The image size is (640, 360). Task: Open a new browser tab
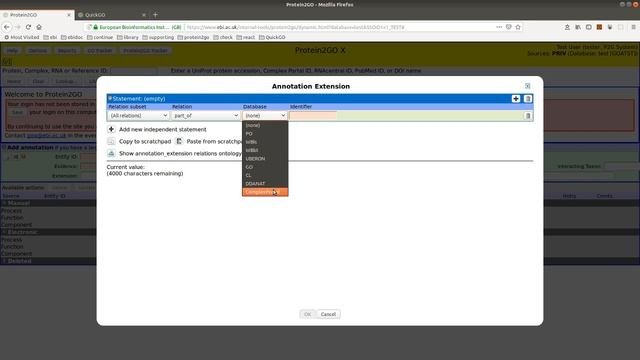pos(155,15)
